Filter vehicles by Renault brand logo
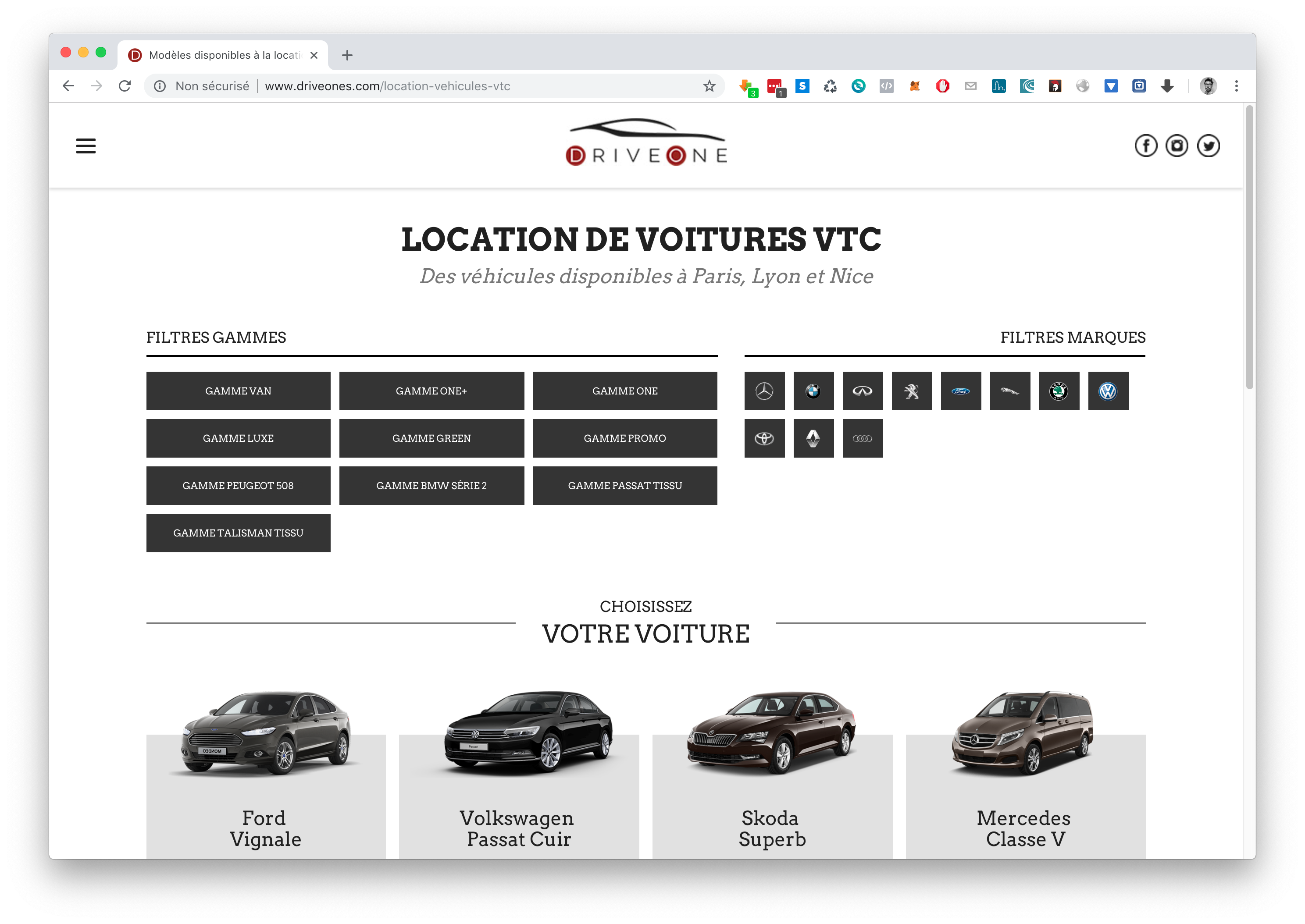The height and width of the screenshot is (924, 1305). pyautogui.click(x=813, y=438)
